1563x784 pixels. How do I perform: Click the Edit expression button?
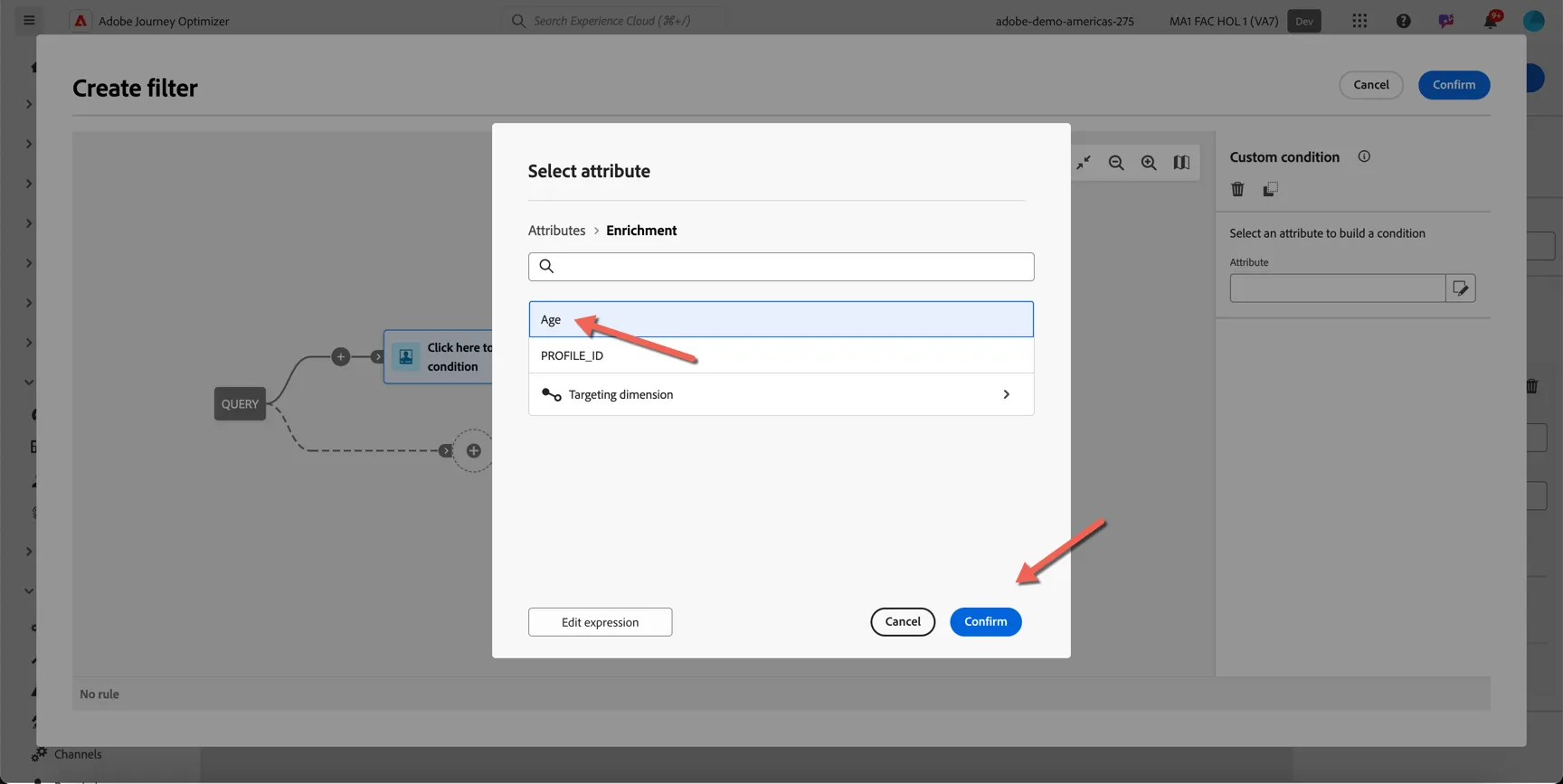click(600, 622)
